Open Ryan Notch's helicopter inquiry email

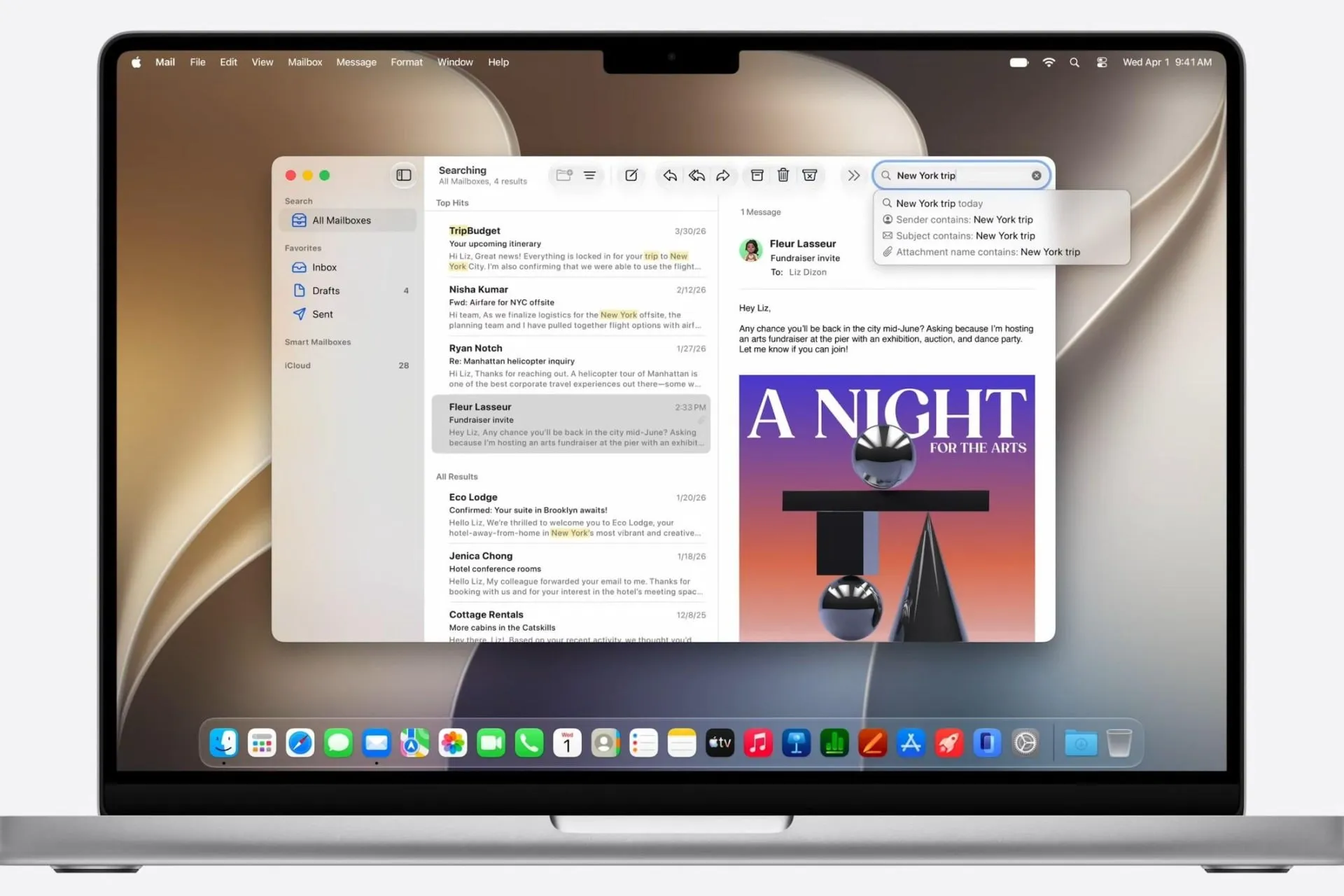(x=571, y=365)
